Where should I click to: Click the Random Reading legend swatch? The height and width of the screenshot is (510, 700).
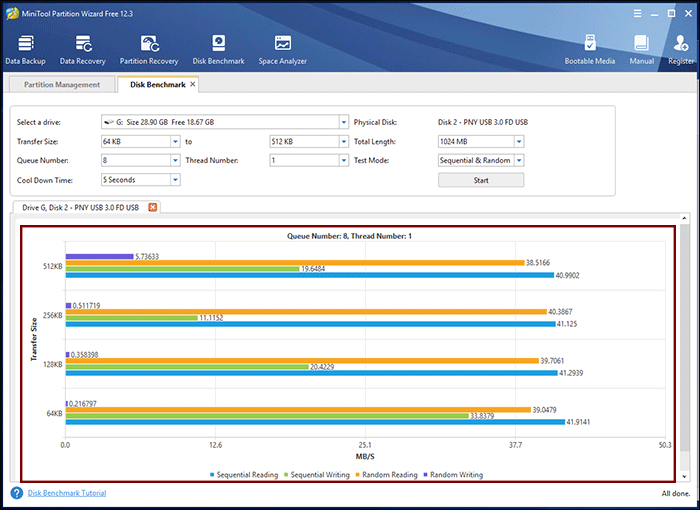358,475
